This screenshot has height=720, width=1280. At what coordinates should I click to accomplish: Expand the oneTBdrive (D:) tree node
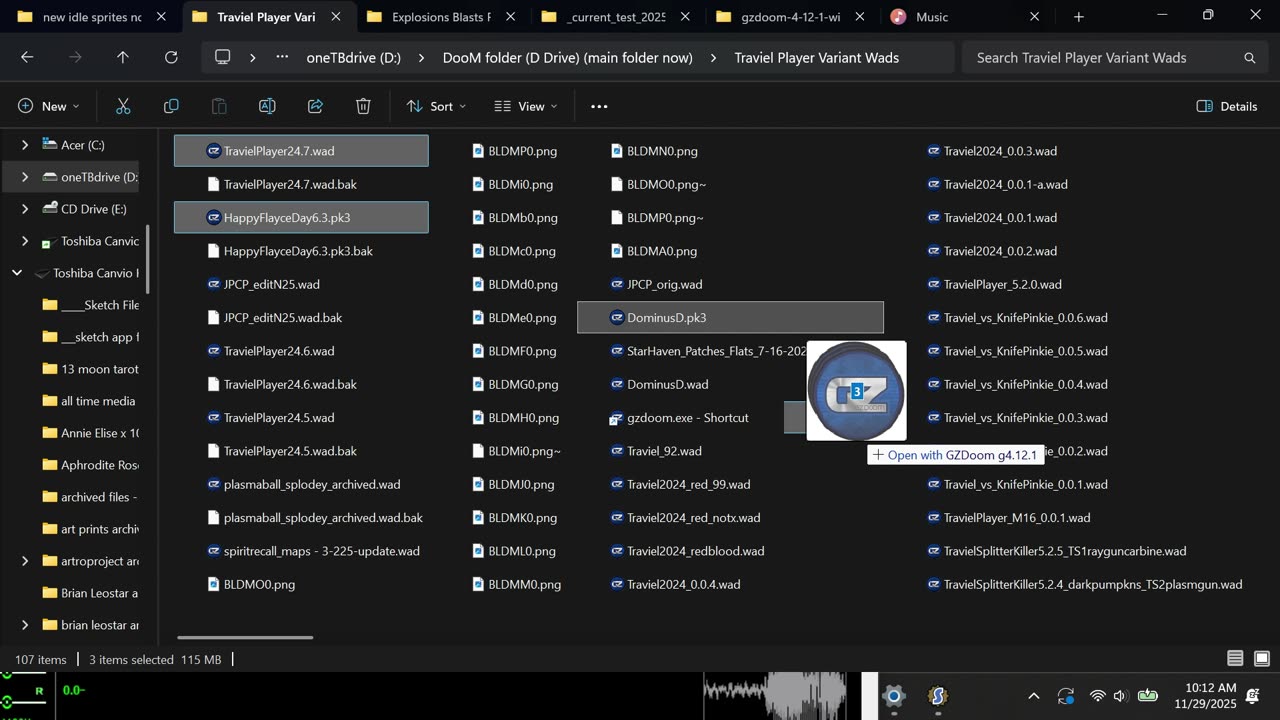[25, 177]
